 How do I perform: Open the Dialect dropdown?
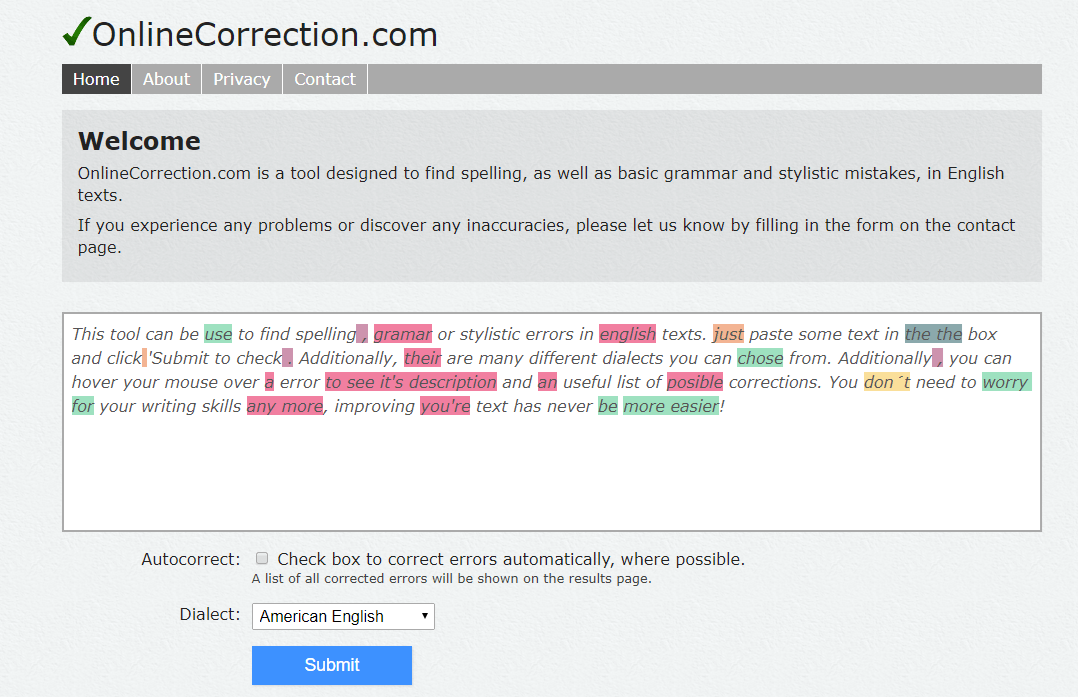point(343,616)
